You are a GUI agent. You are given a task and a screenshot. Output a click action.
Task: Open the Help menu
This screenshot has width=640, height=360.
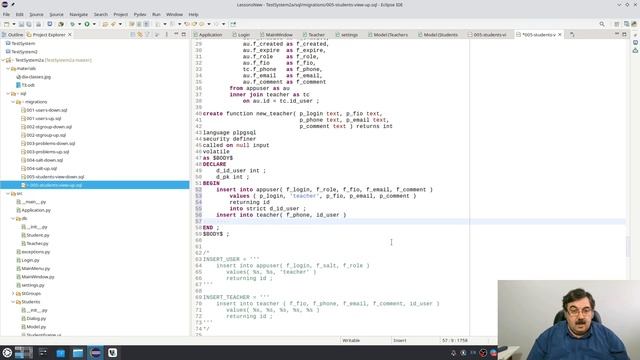[x=193, y=14]
